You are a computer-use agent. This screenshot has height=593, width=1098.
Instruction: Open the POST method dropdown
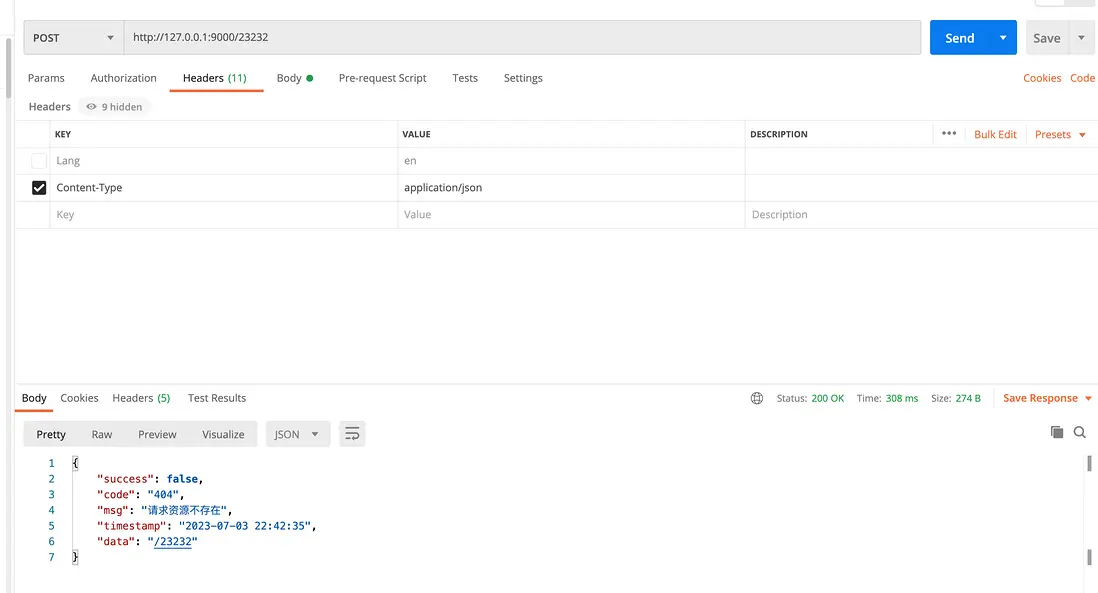[x=73, y=38]
